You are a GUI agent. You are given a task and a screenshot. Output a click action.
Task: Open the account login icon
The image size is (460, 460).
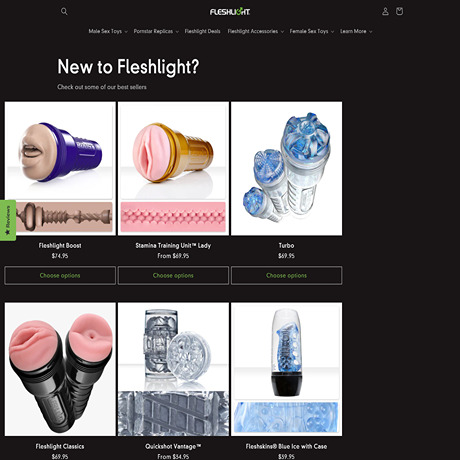(385, 12)
